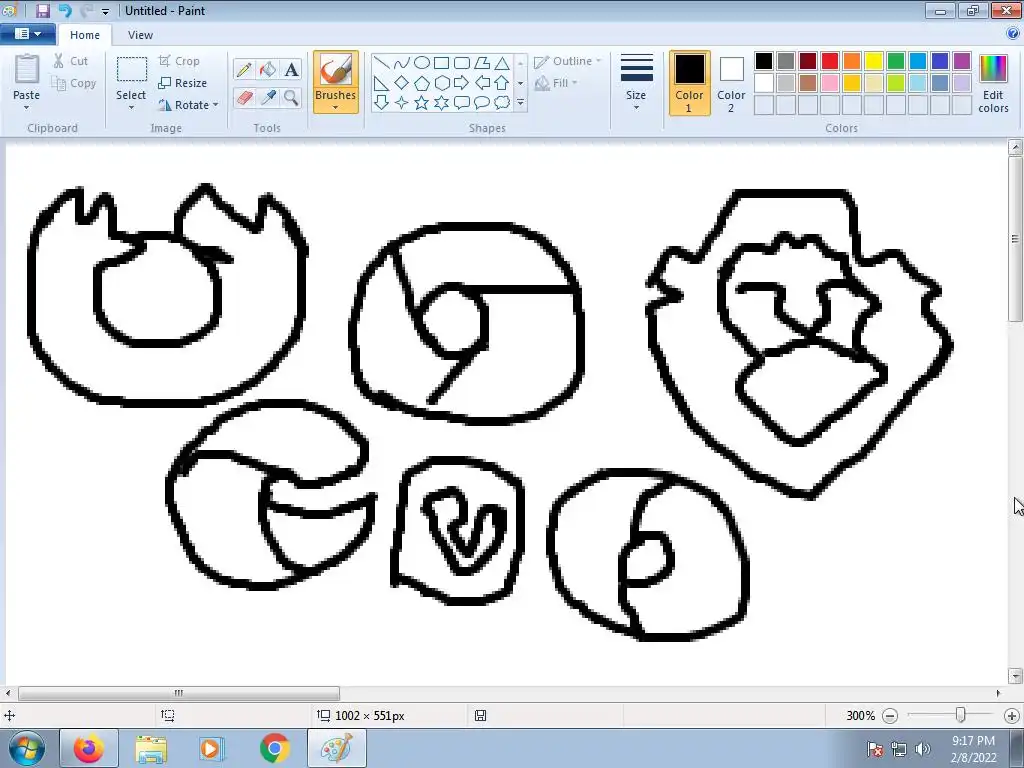The height and width of the screenshot is (768, 1024).
Task: Open Firefox from the taskbar
Action: (89, 748)
